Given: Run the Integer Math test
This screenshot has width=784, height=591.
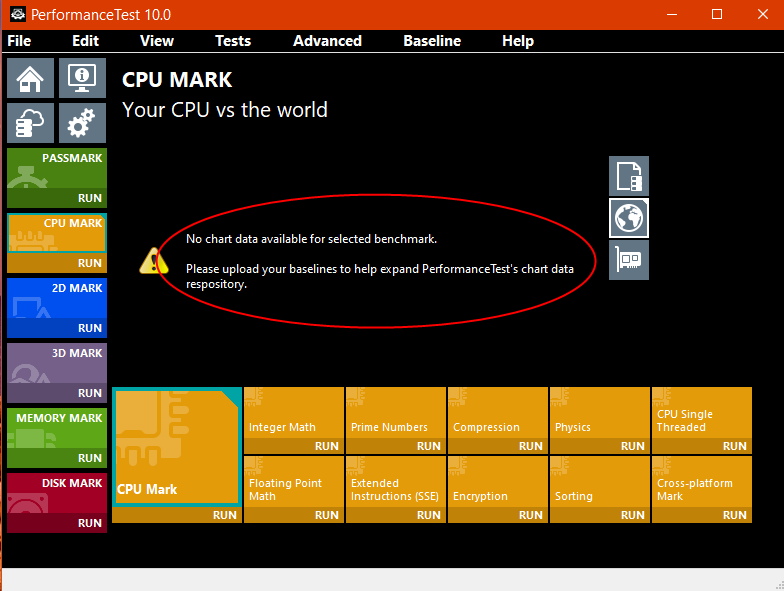Looking at the screenshot, I should click(326, 446).
